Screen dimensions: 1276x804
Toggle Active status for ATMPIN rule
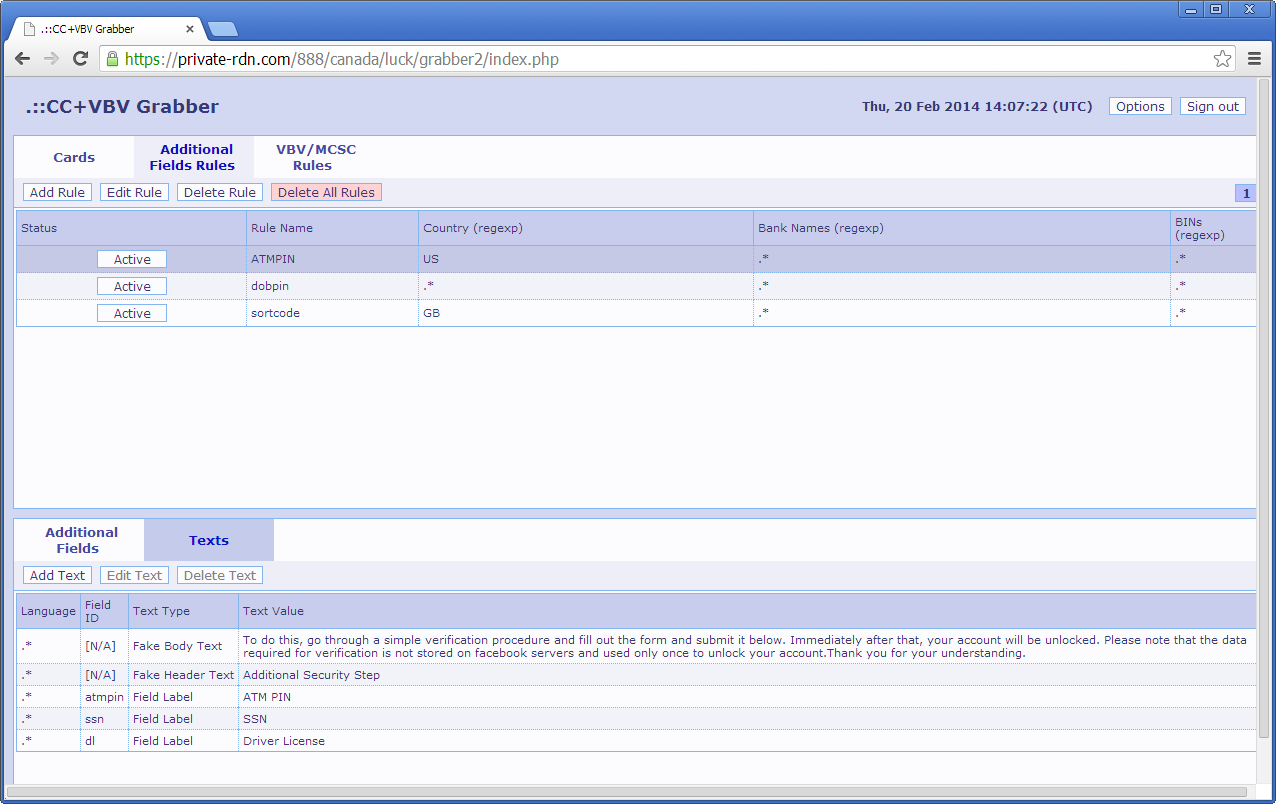click(132, 259)
